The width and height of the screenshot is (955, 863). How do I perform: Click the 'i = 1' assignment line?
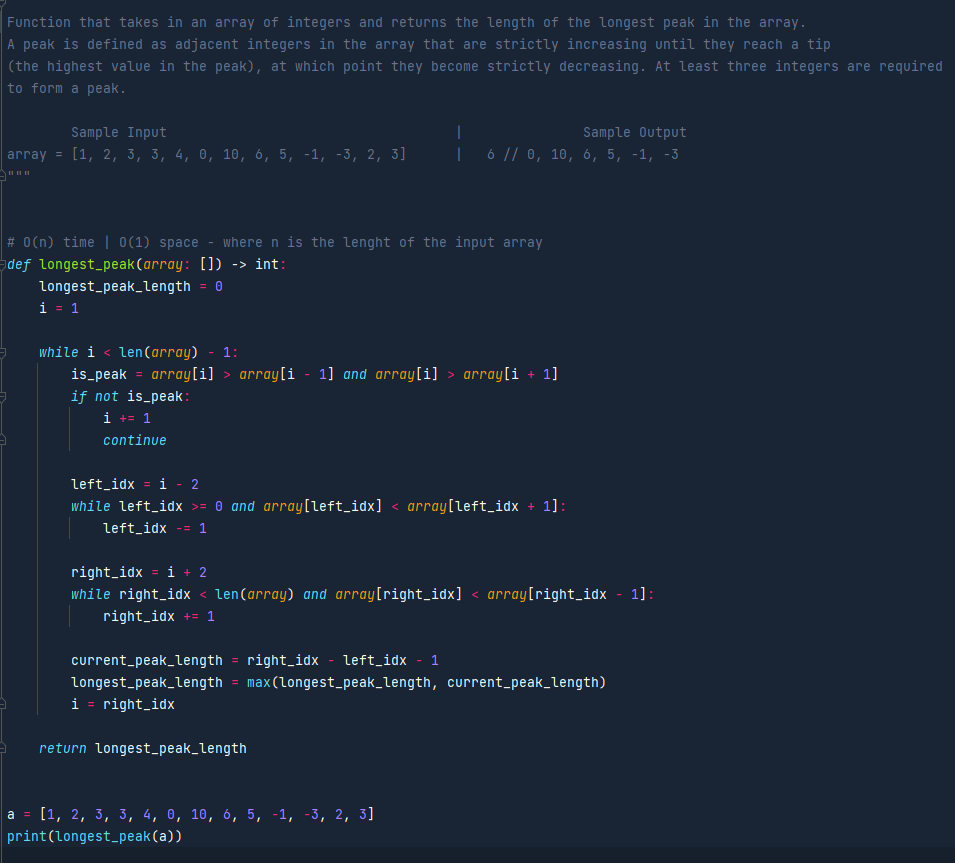tap(59, 308)
